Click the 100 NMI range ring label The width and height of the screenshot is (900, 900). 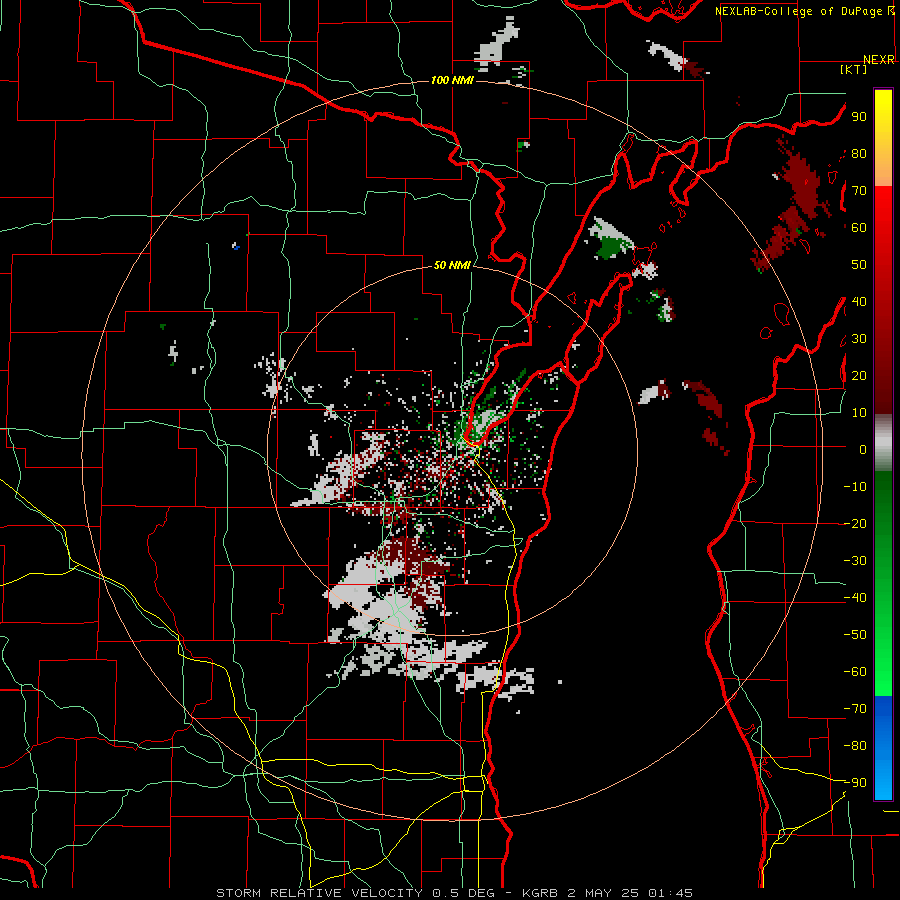click(452, 80)
